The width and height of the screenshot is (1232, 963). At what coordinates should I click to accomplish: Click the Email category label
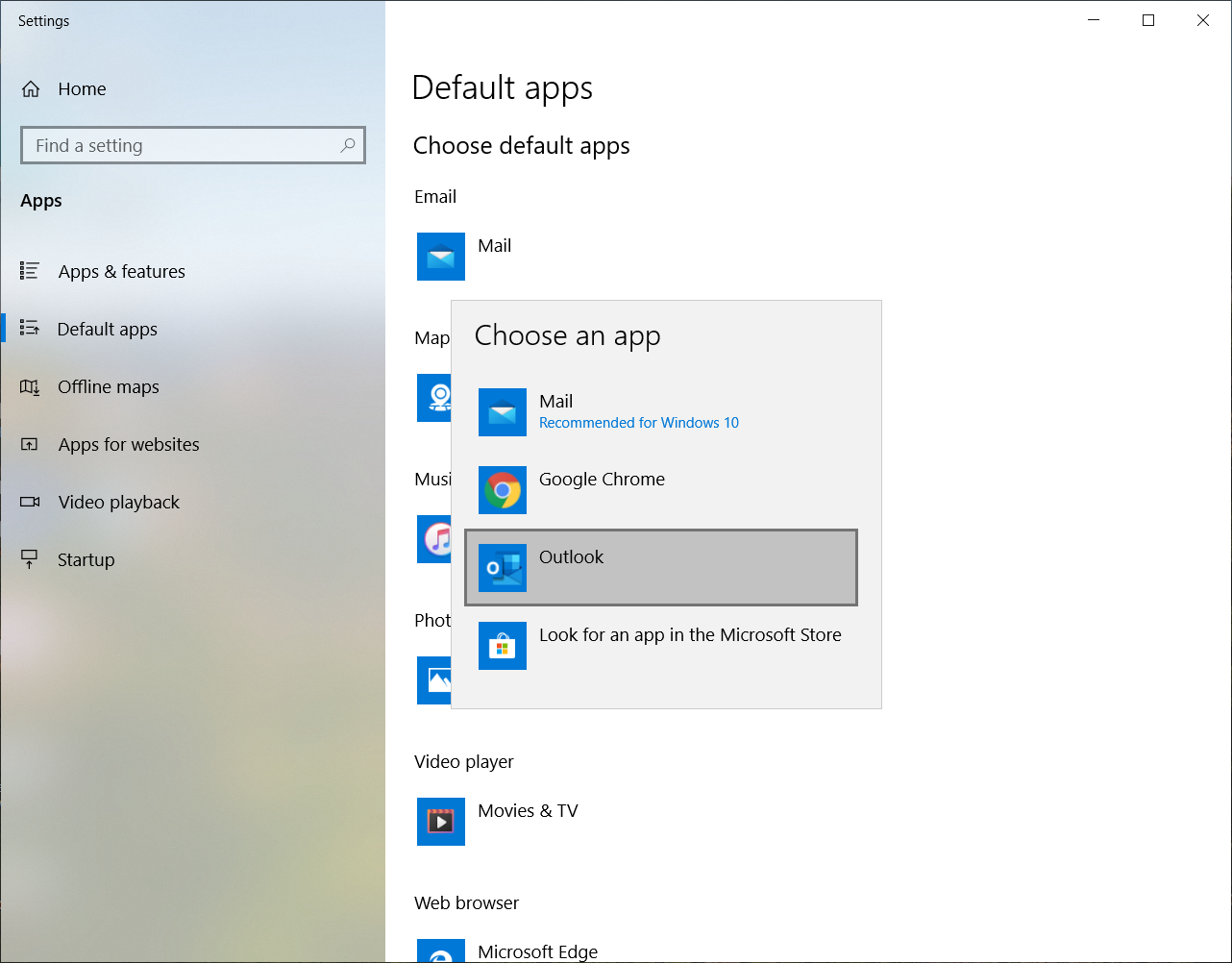(435, 197)
